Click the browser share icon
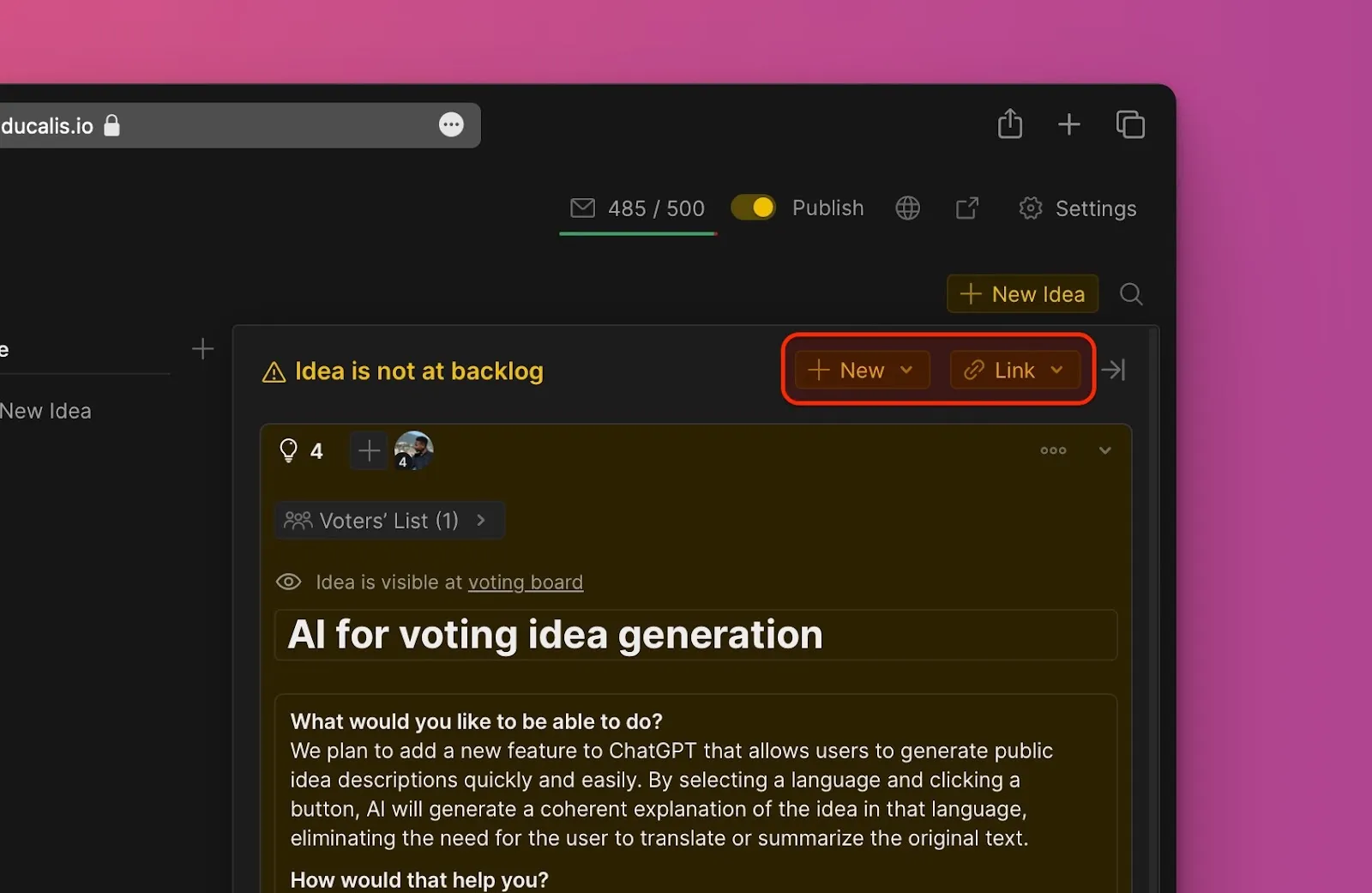The width and height of the screenshot is (1372, 893). (1010, 124)
